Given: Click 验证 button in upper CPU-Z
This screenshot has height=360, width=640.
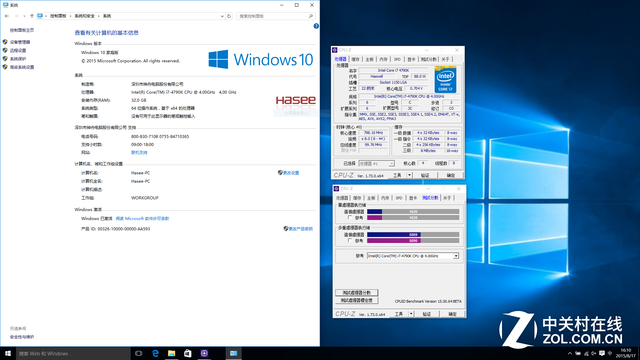Looking at the screenshot, I should click(425, 176).
